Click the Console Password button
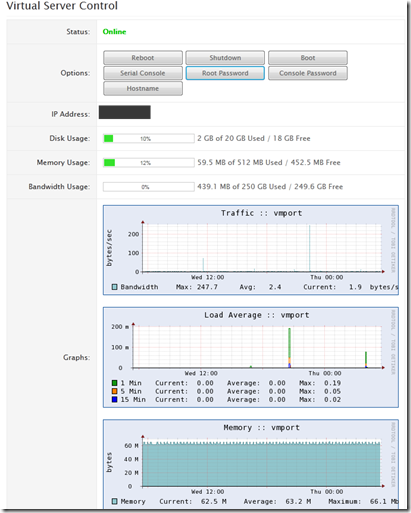 click(308, 73)
